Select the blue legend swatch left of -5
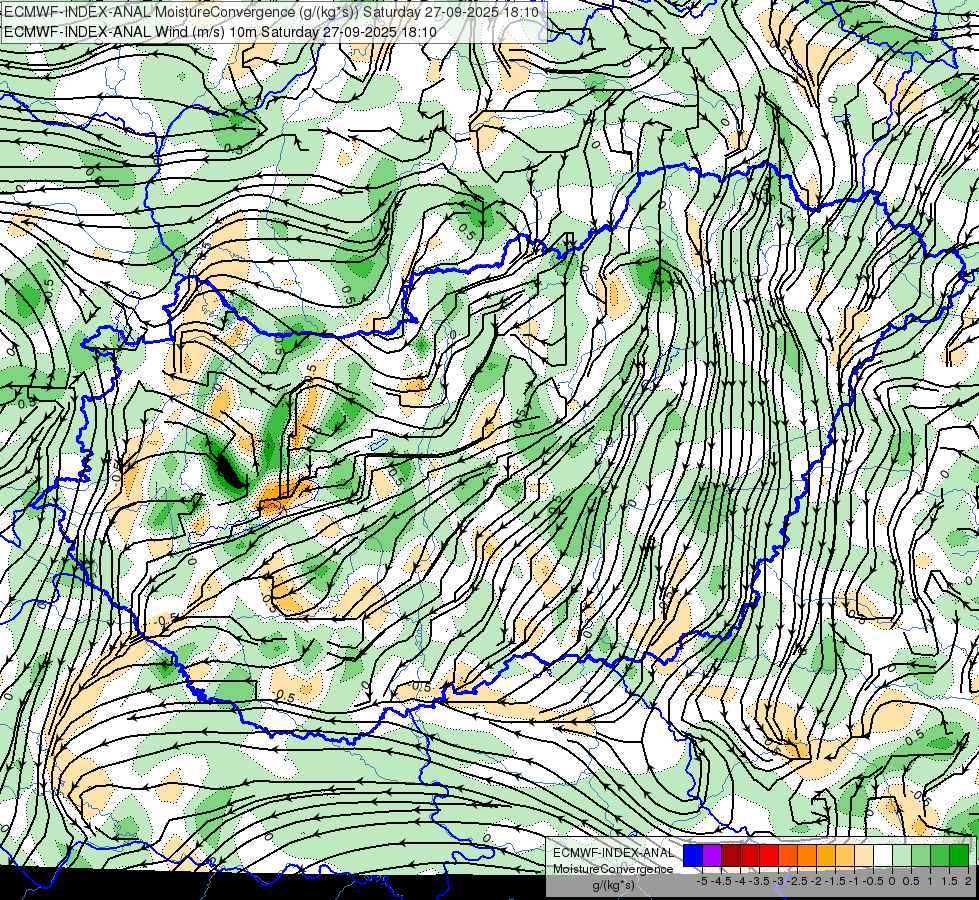The image size is (979, 900). [x=693, y=855]
